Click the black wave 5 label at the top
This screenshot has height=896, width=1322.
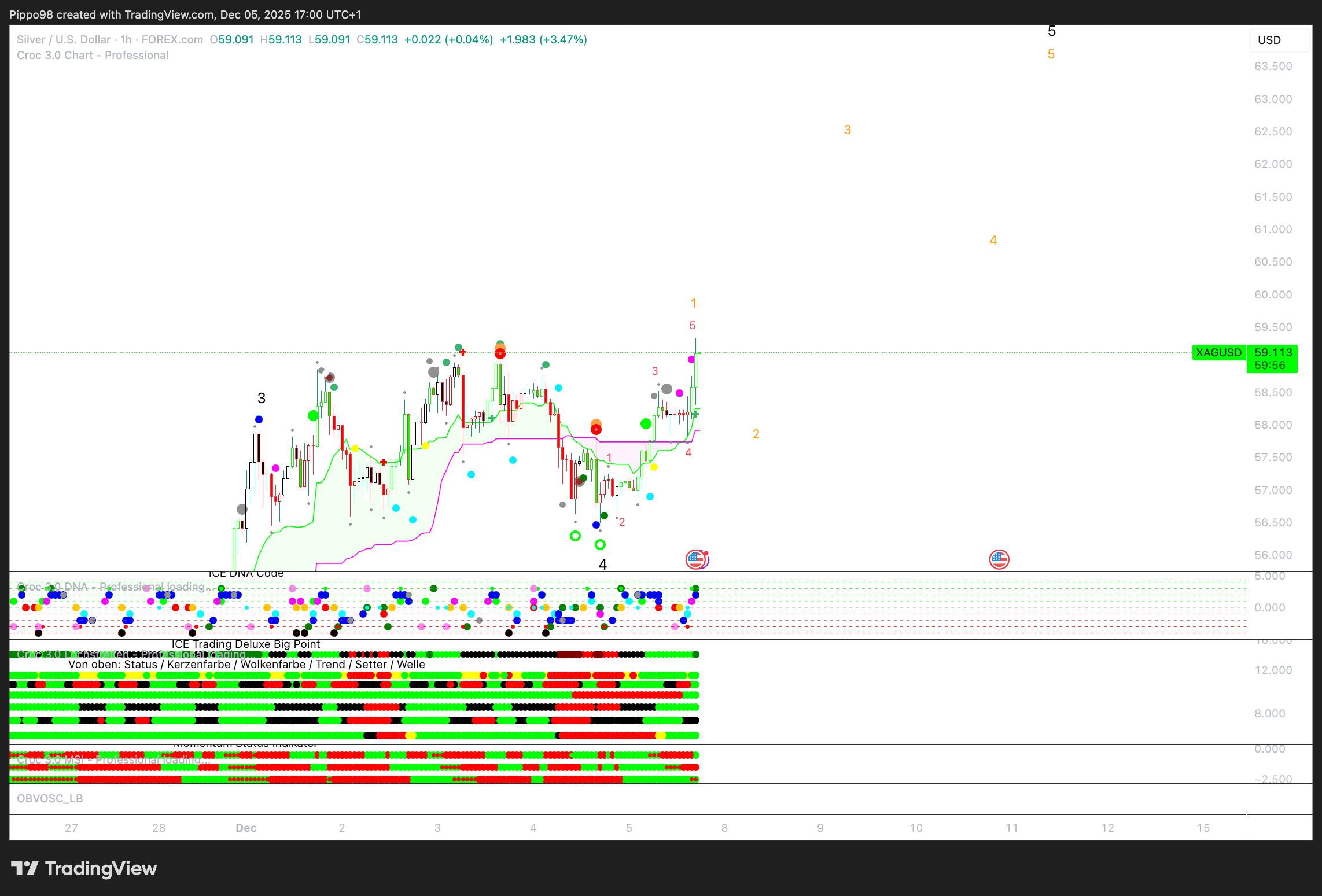[x=1051, y=31]
